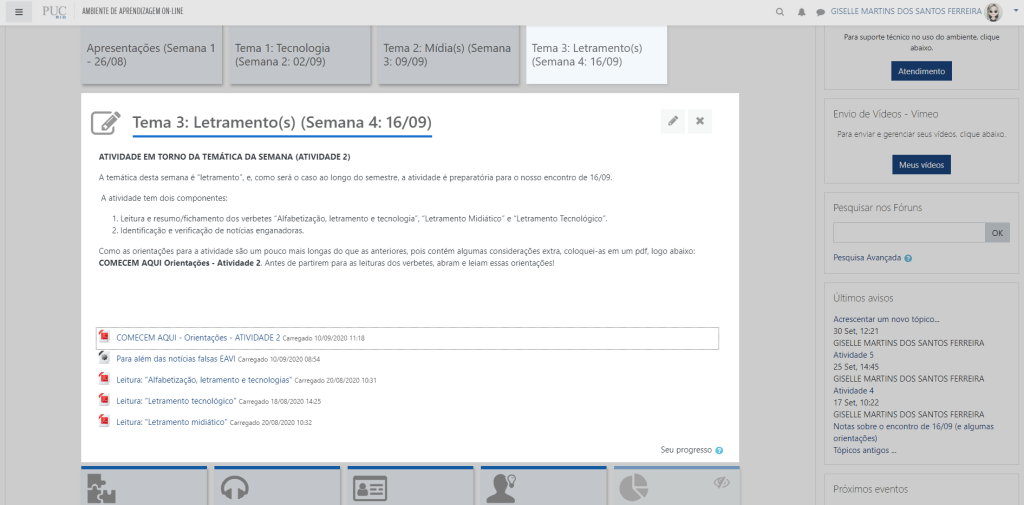The width and height of the screenshot is (1024, 505).
Task: Close the Tema 3 section with X
Action: [x=700, y=121]
